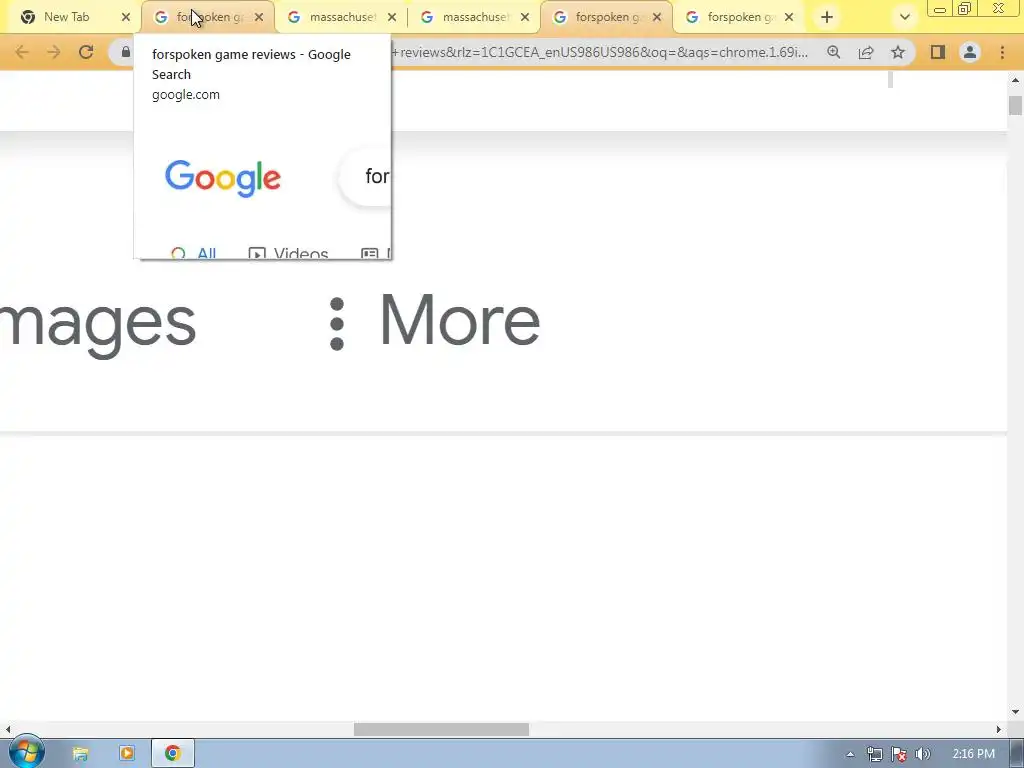Bookmark this tab with the star icon
The height and width of the screenshot is (768, 1024).
pos(898,52)
